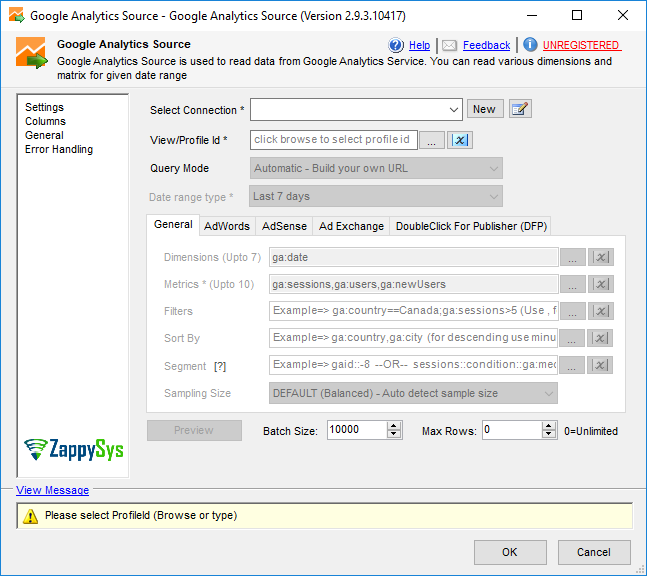Screen dimensions: 647x576
Task: Select Settings in the left panel
Action: [x=45, y=107]
